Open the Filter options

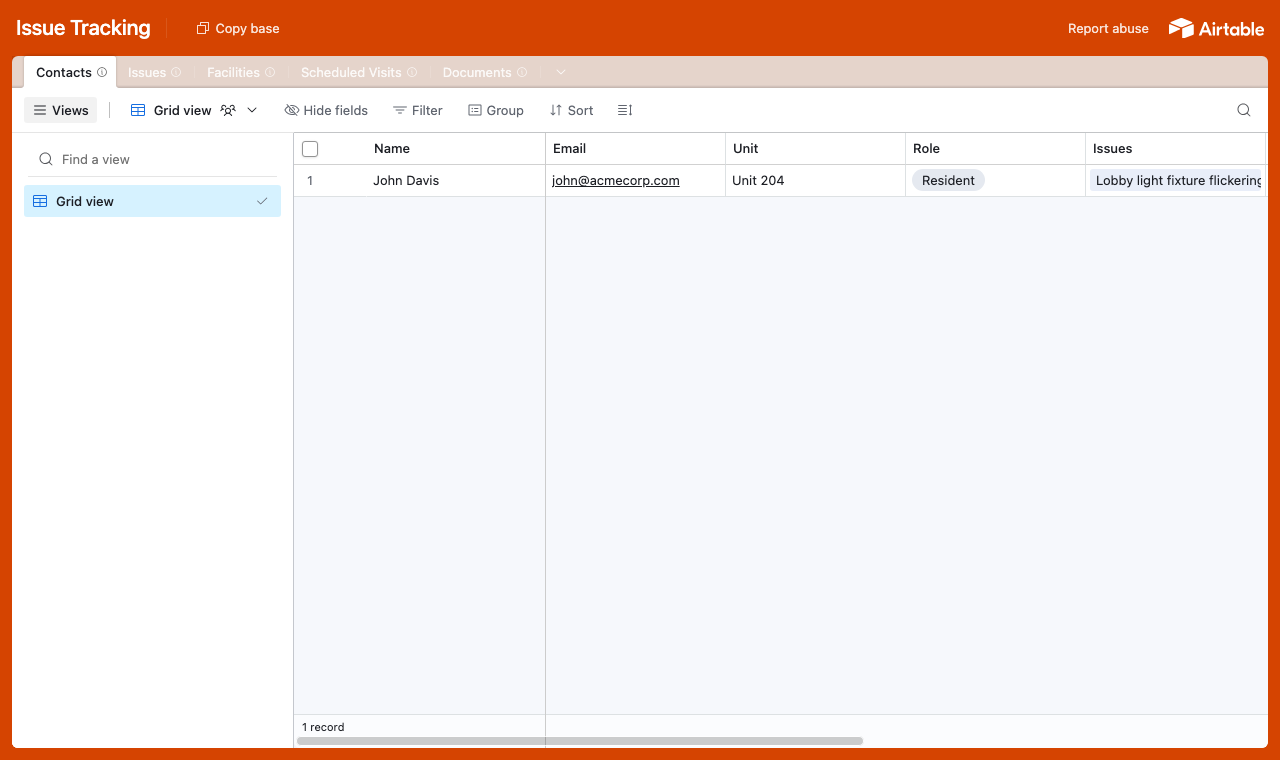point(418,110)
